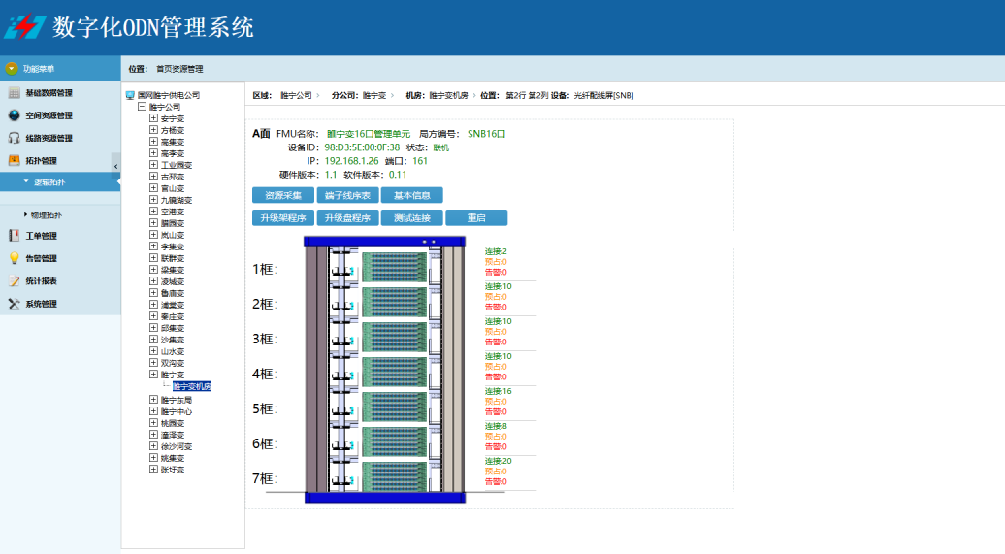
Task: Click the 告警管理 light bulb icon
Action: [x=14, y=258]
